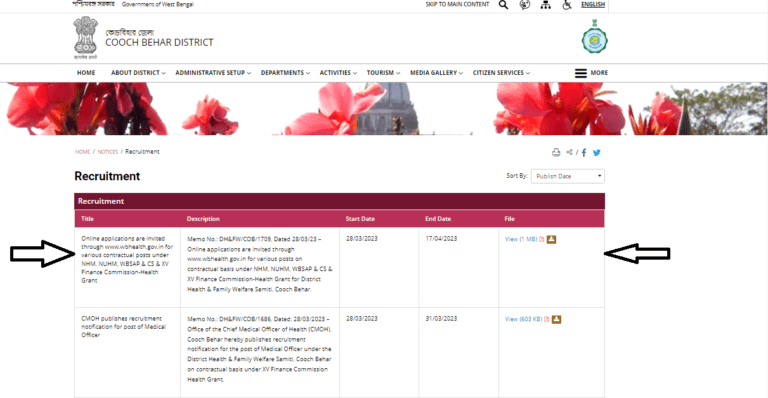Expand the Media Gallery menu
Image resolution: width=768 pixels, height=398 pixels.
click(436, 73)
